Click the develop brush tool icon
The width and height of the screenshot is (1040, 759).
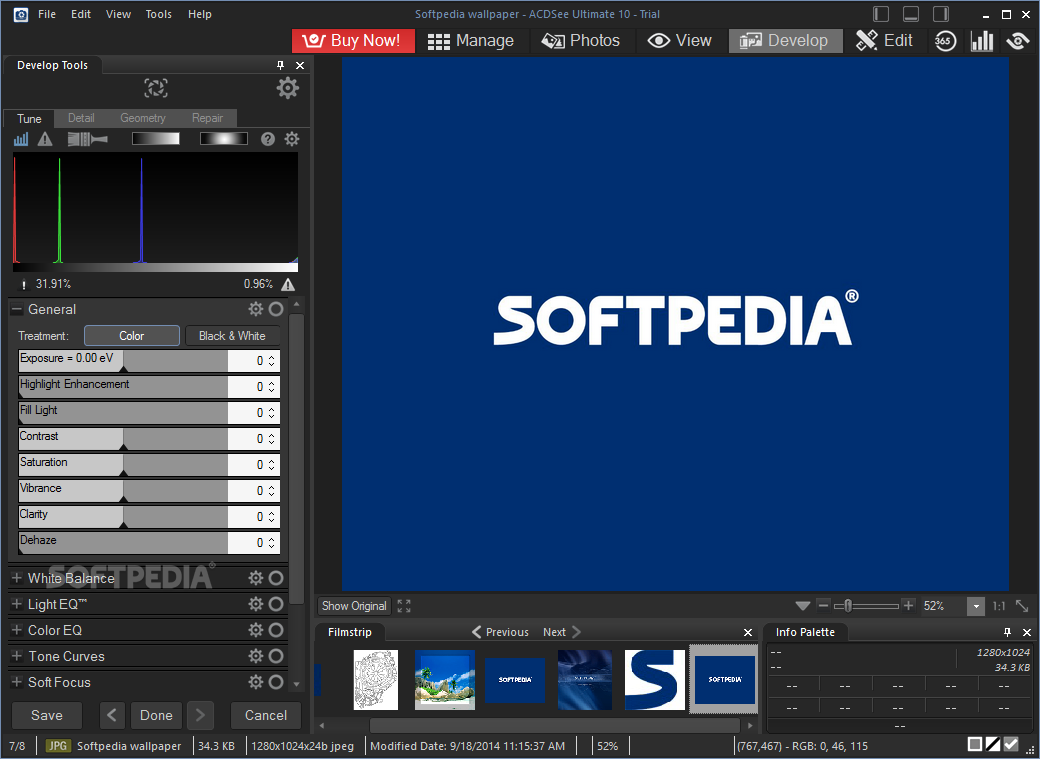tap(87, 139)
